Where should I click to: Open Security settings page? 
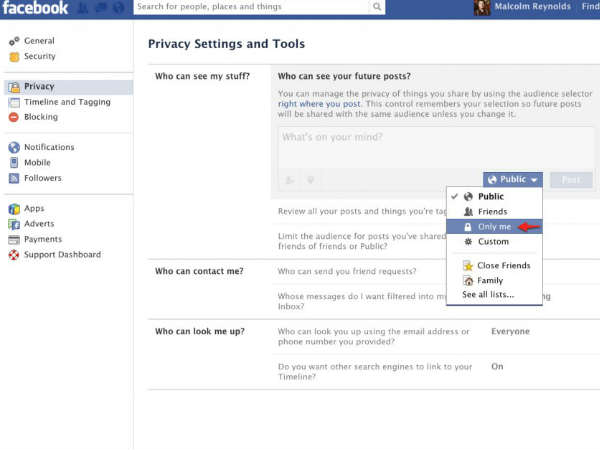[x=40, y=56]
